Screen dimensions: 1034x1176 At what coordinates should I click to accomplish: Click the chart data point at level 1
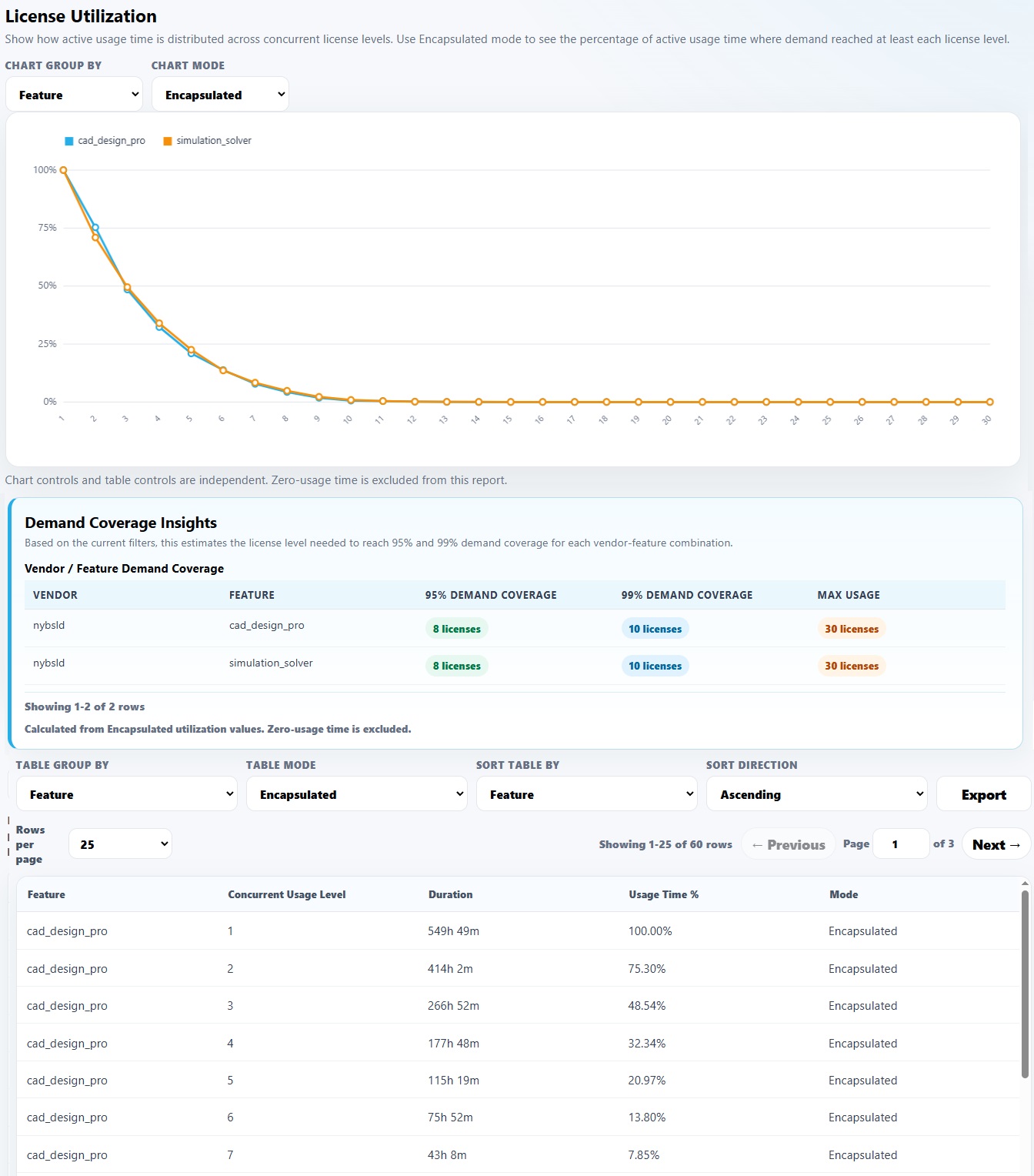64,171
